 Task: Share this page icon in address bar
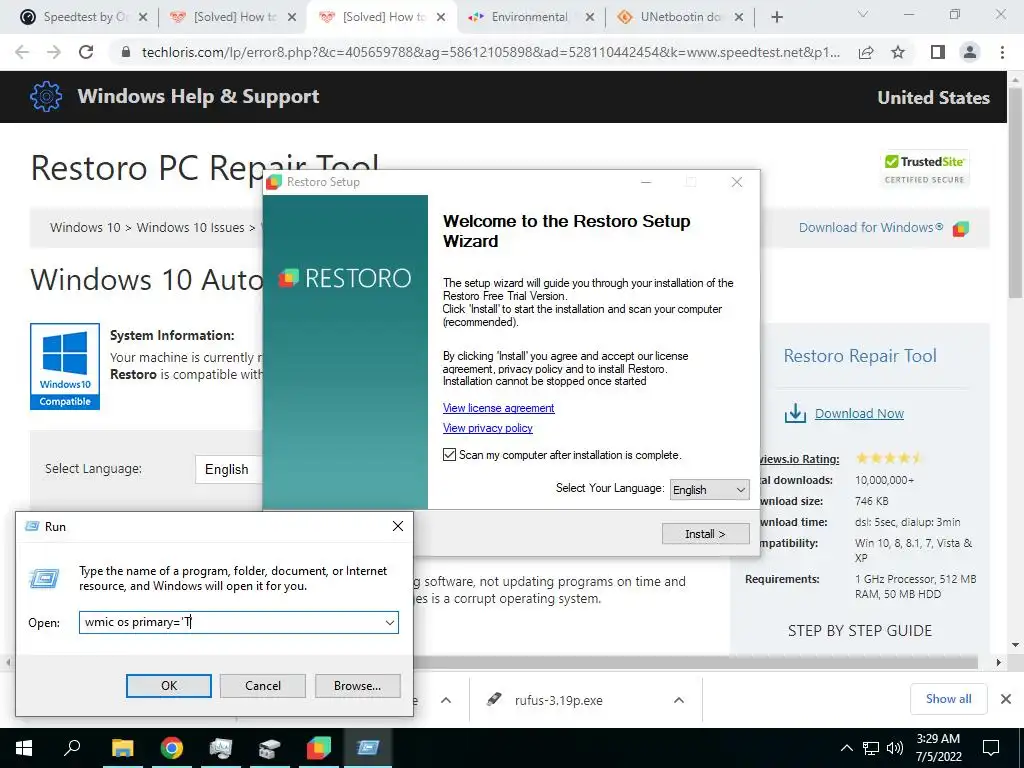[866, 52]
